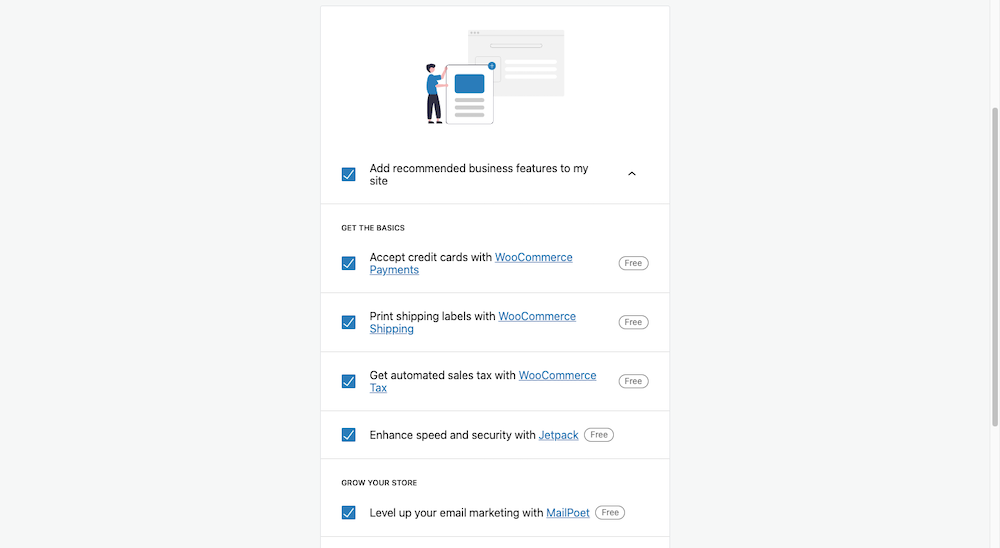Uncheck Add recommended business features checkbox
Image resolution: width=1000 pixels, height=548 pixels.
(348, 174)
